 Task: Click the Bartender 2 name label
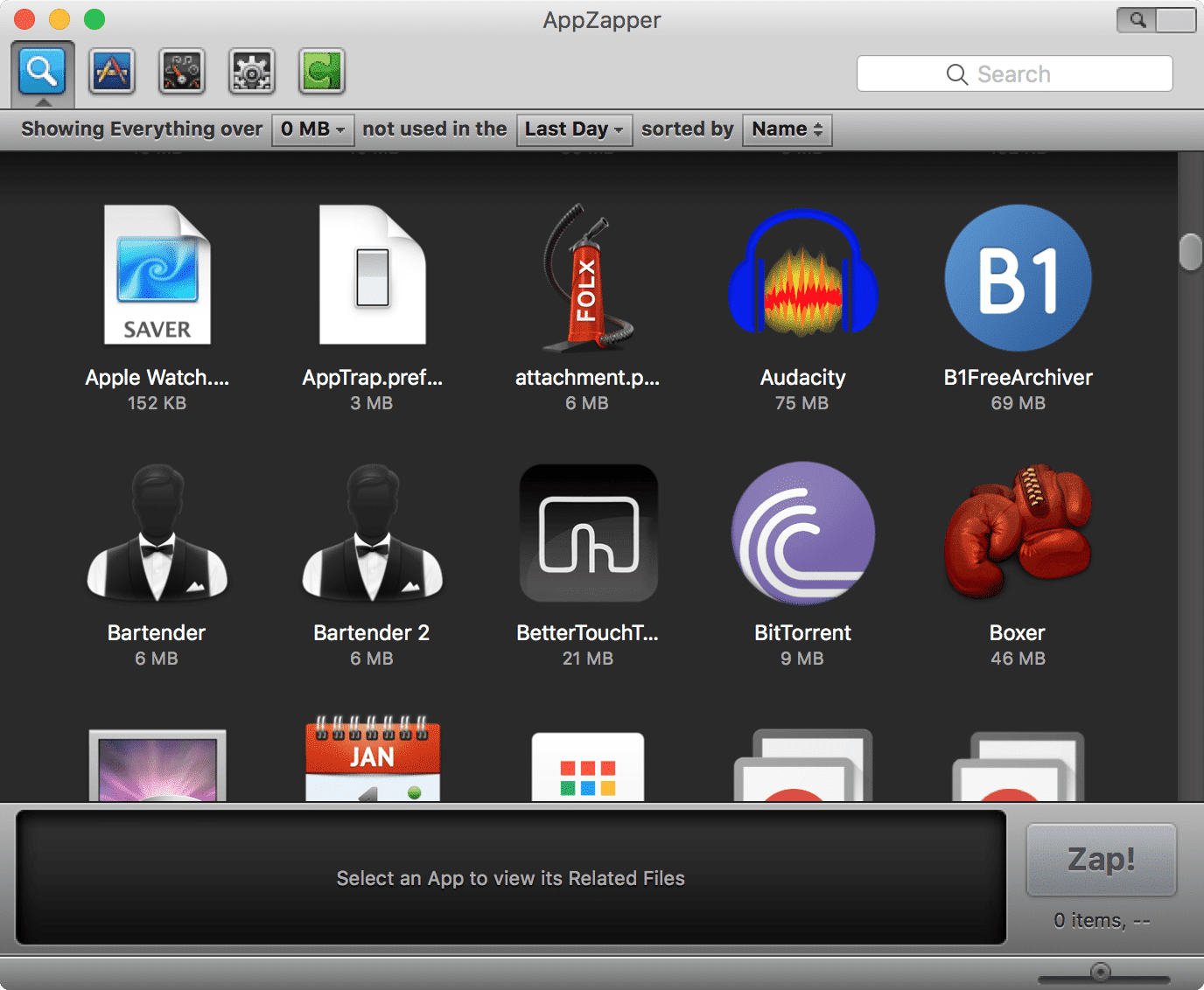(372, 632)
